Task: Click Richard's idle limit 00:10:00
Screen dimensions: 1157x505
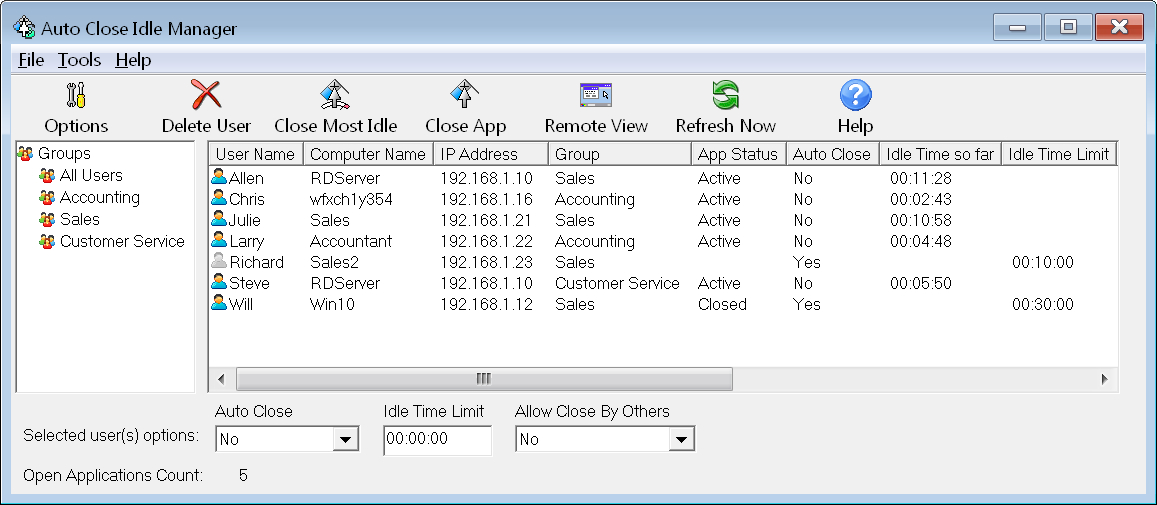Action: (x=1043, y=262)
